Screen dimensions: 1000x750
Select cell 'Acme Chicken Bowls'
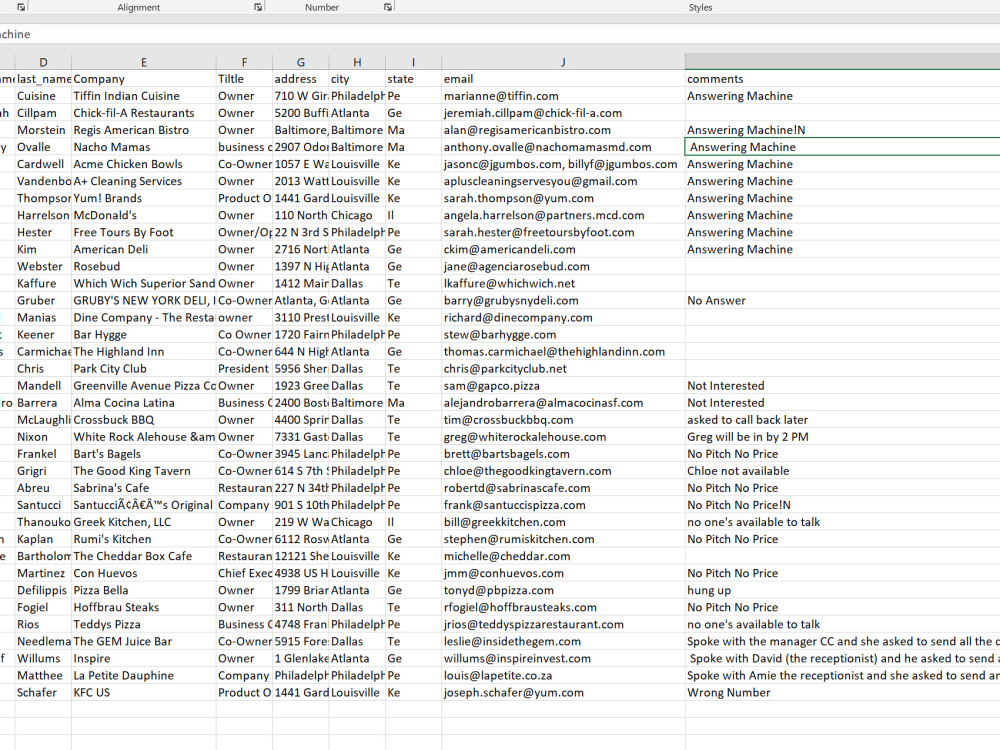tap(144, 165)
